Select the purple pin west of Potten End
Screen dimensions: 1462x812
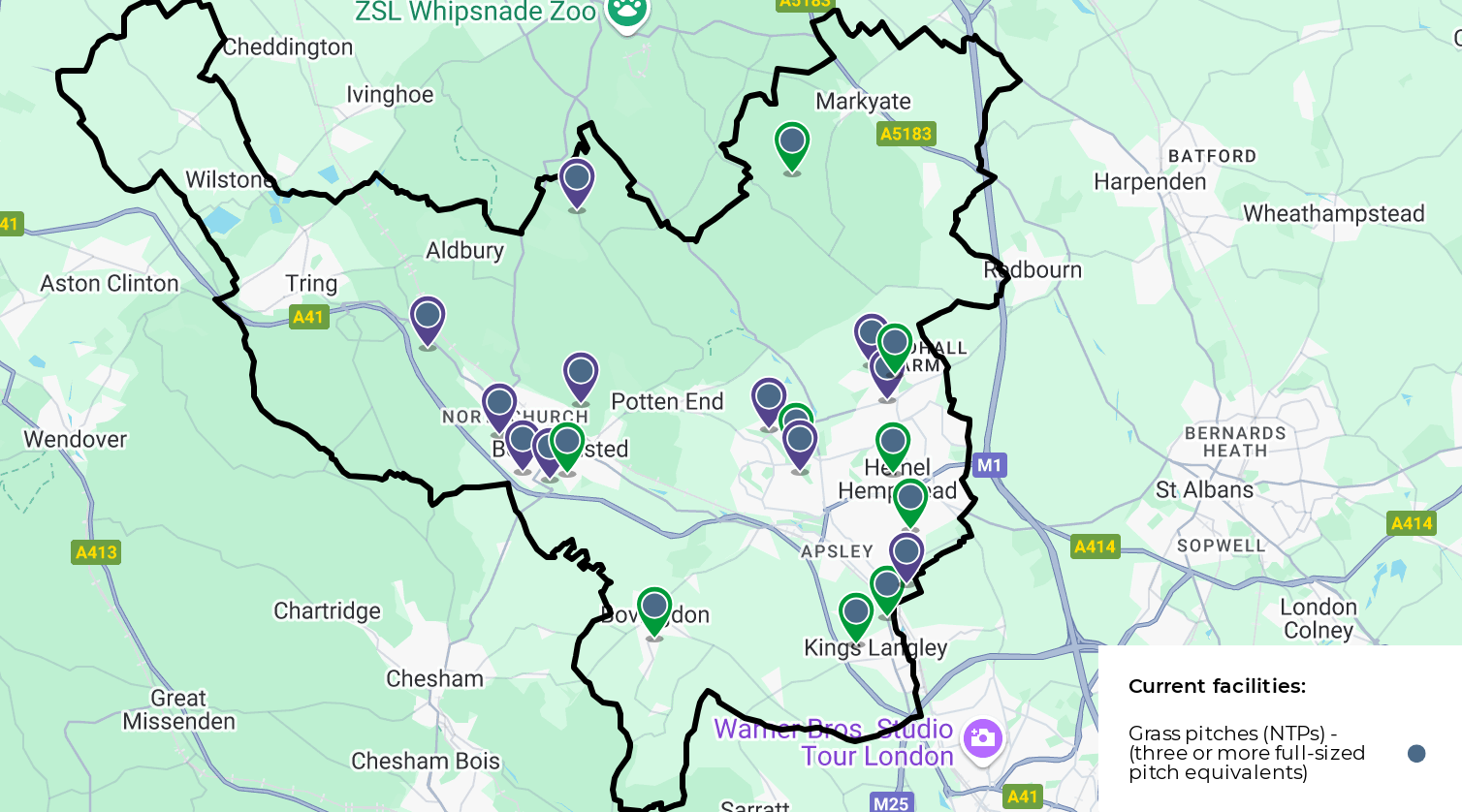581,377
